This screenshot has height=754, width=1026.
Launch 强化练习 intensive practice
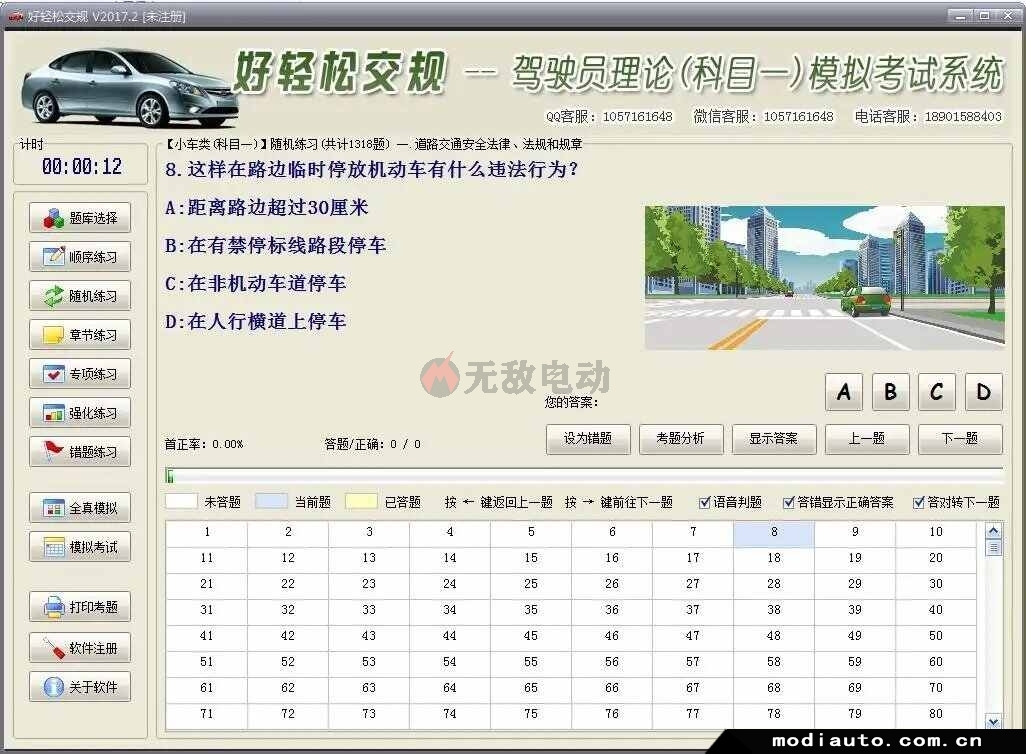tap(80, 413)
